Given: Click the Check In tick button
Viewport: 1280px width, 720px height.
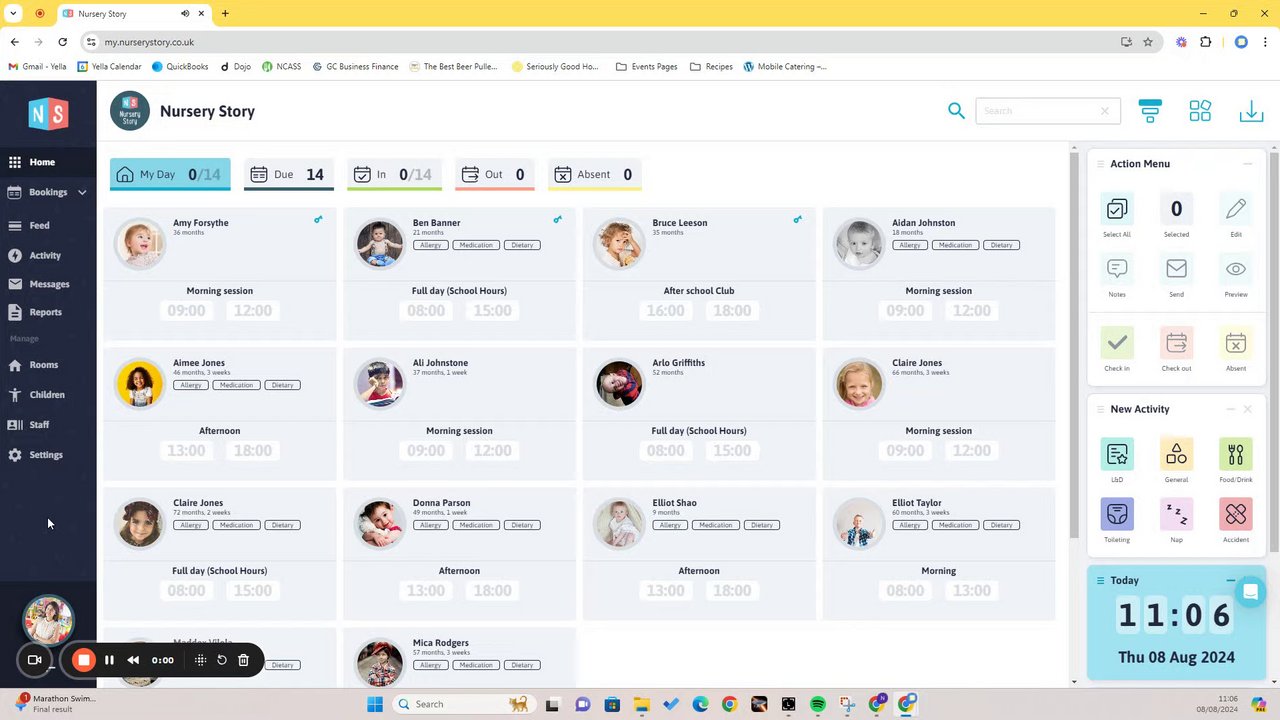Looking at the screenshot, I should pyautogui.click(x=1117, y=343).
